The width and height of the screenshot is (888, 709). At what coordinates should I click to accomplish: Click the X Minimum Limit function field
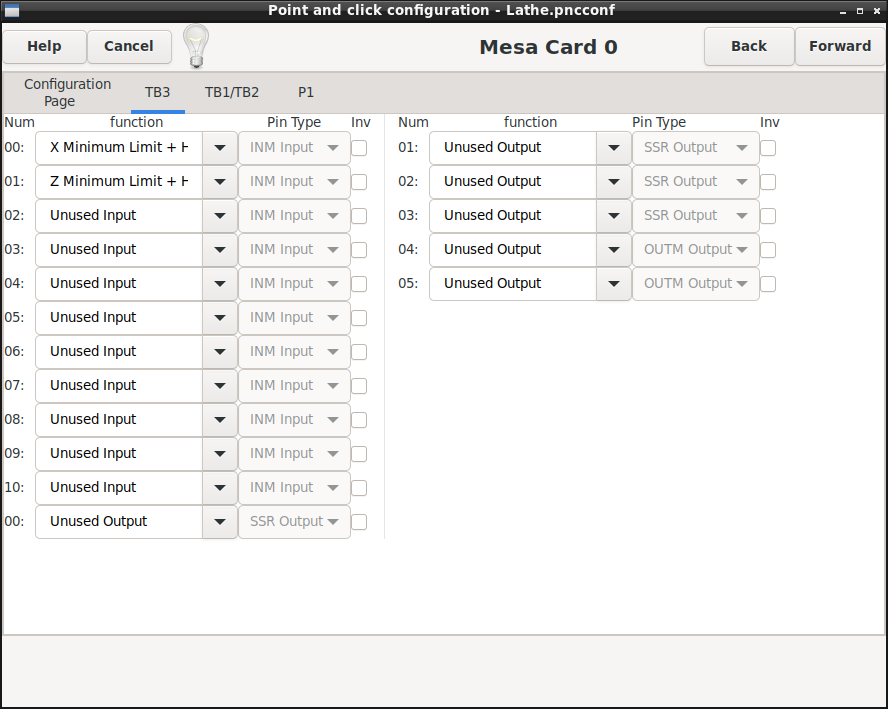point(119,148)
